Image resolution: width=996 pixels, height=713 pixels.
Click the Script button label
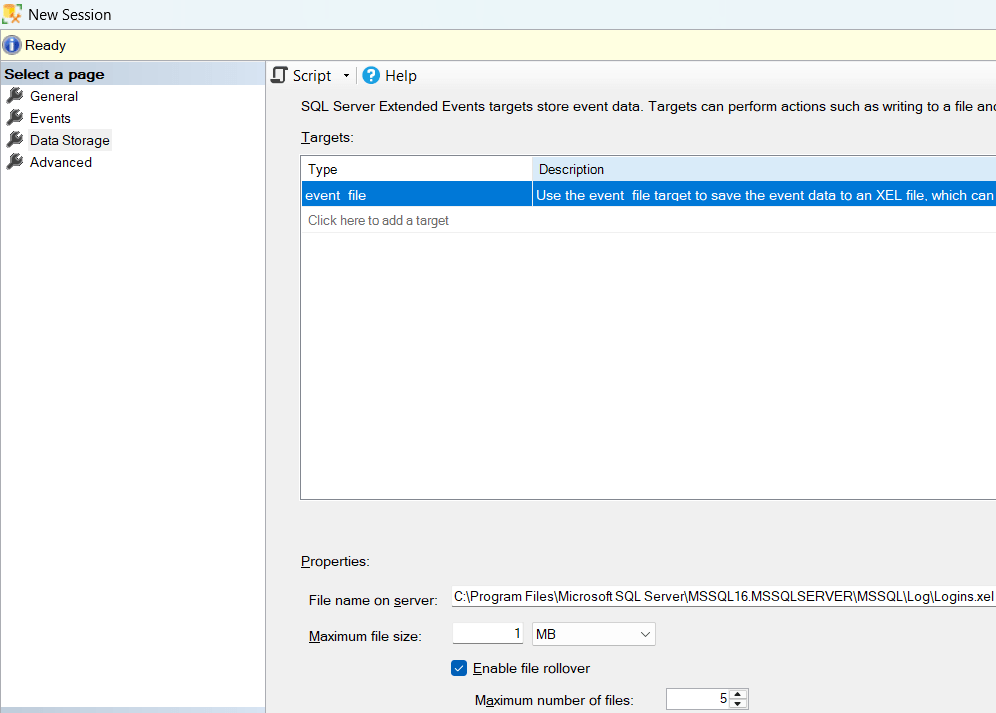click(x=312, y=76)
